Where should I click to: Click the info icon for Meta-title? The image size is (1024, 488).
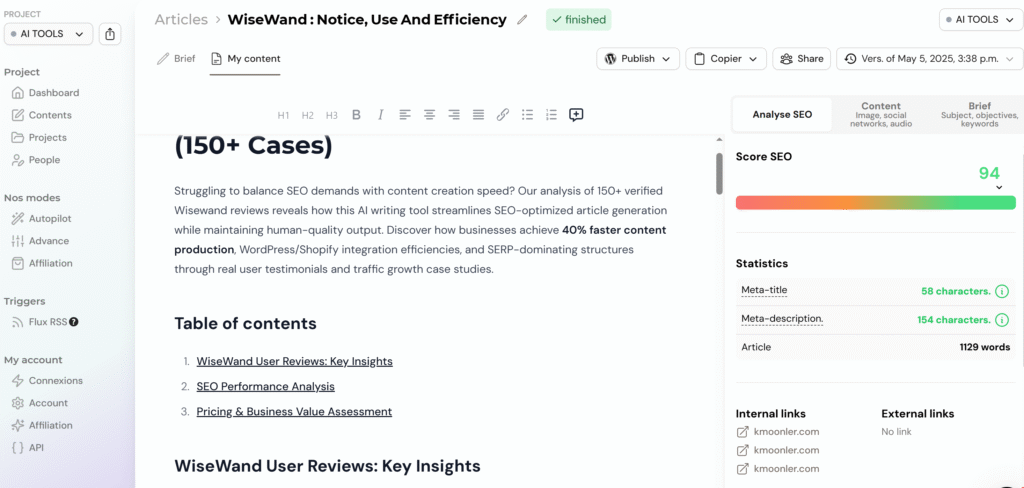click(1002, 291)
